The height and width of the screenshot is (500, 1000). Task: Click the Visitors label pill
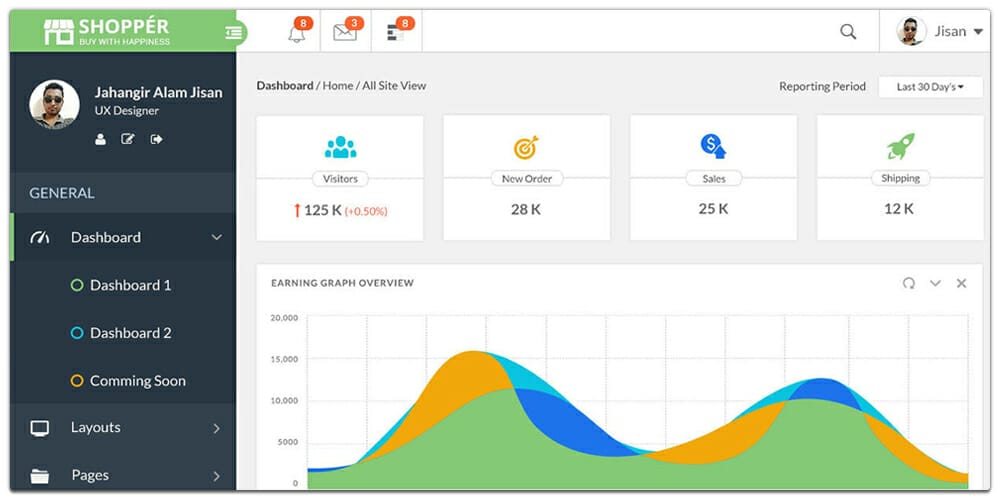pos(340,179)
